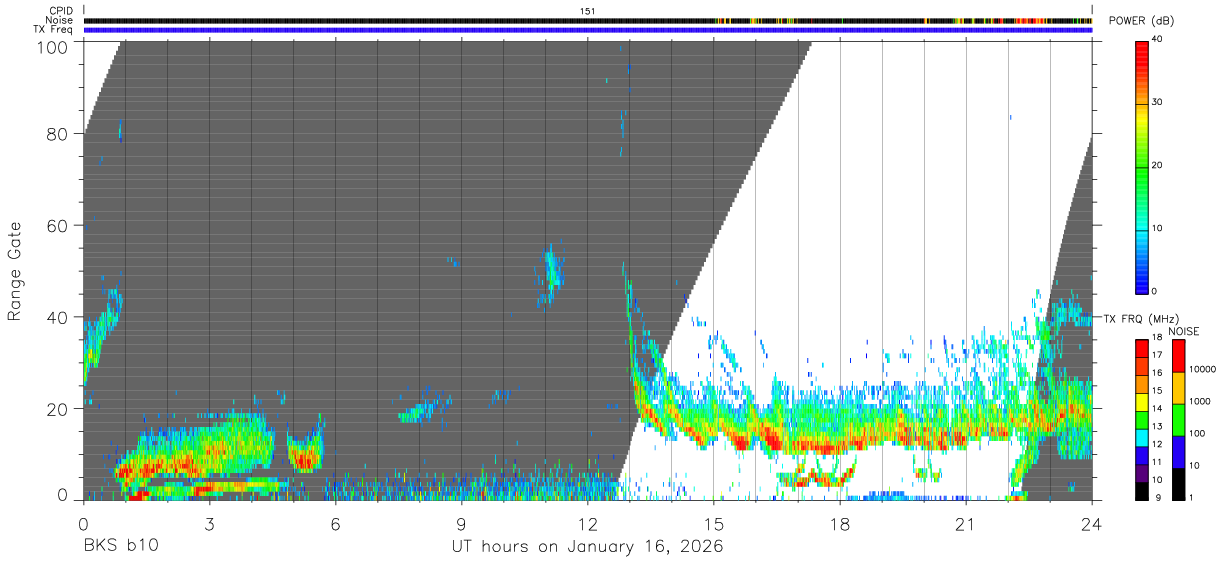The width and height of the screenshot is (1228, 567).
Task: Click UT hours axis tick 24
Action: point(1092,524)
